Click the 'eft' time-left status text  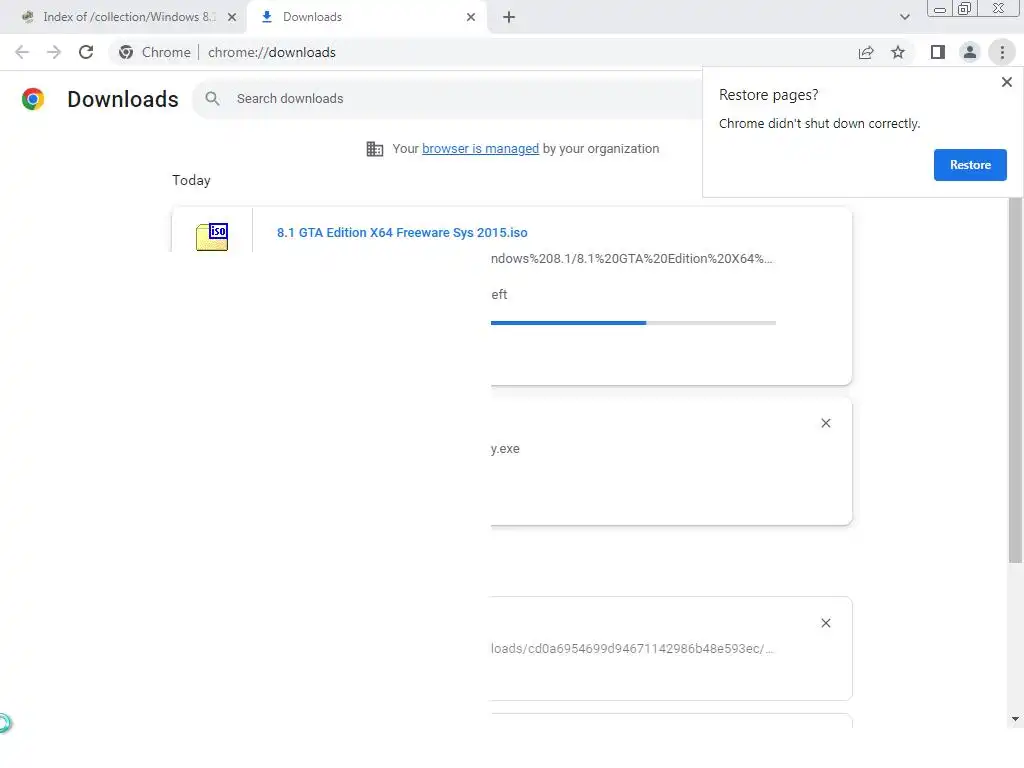click(500, 295)
